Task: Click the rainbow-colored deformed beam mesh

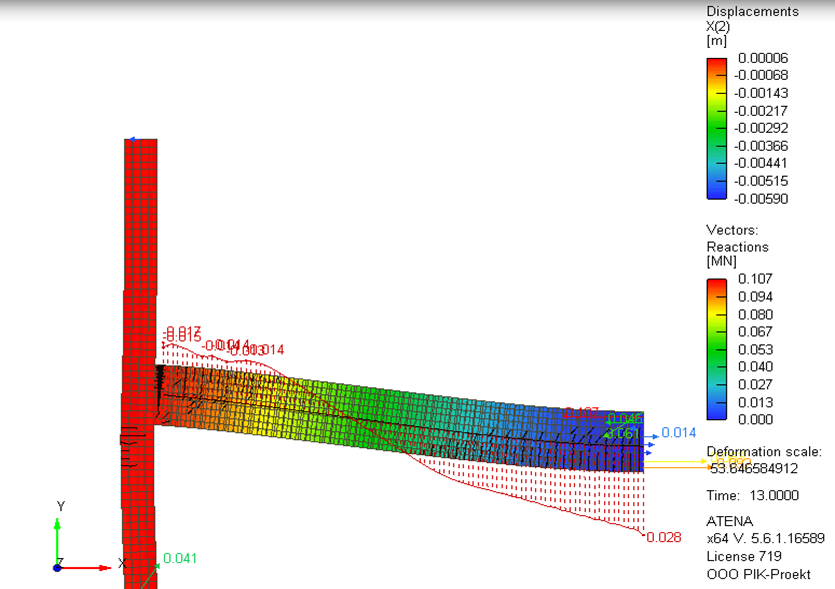Action: pyautogui.click(x=399, y=419)
